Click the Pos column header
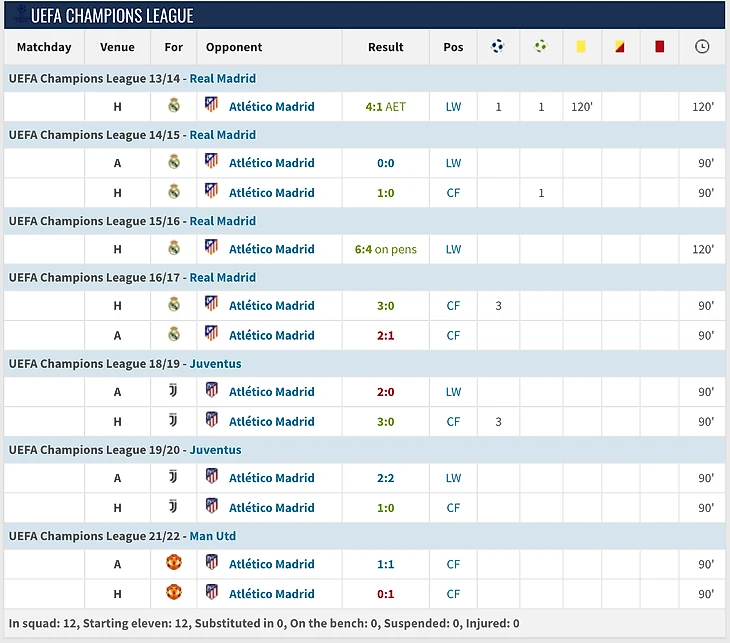 tap(453, 47)
